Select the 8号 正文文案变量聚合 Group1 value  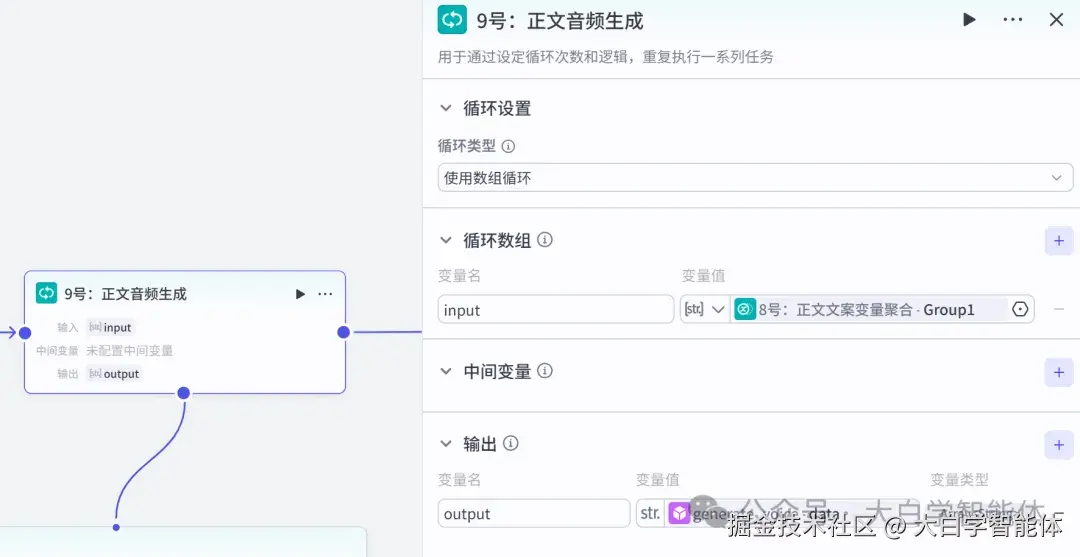(x=868, y=310)
